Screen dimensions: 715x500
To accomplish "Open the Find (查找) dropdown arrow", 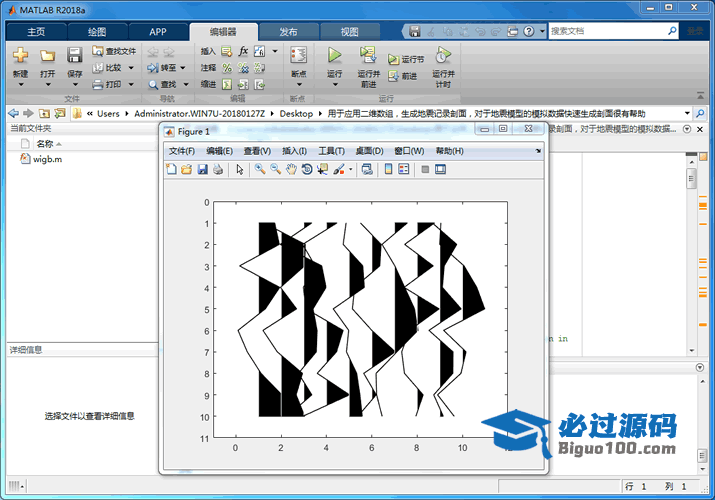I will [186, 84].
